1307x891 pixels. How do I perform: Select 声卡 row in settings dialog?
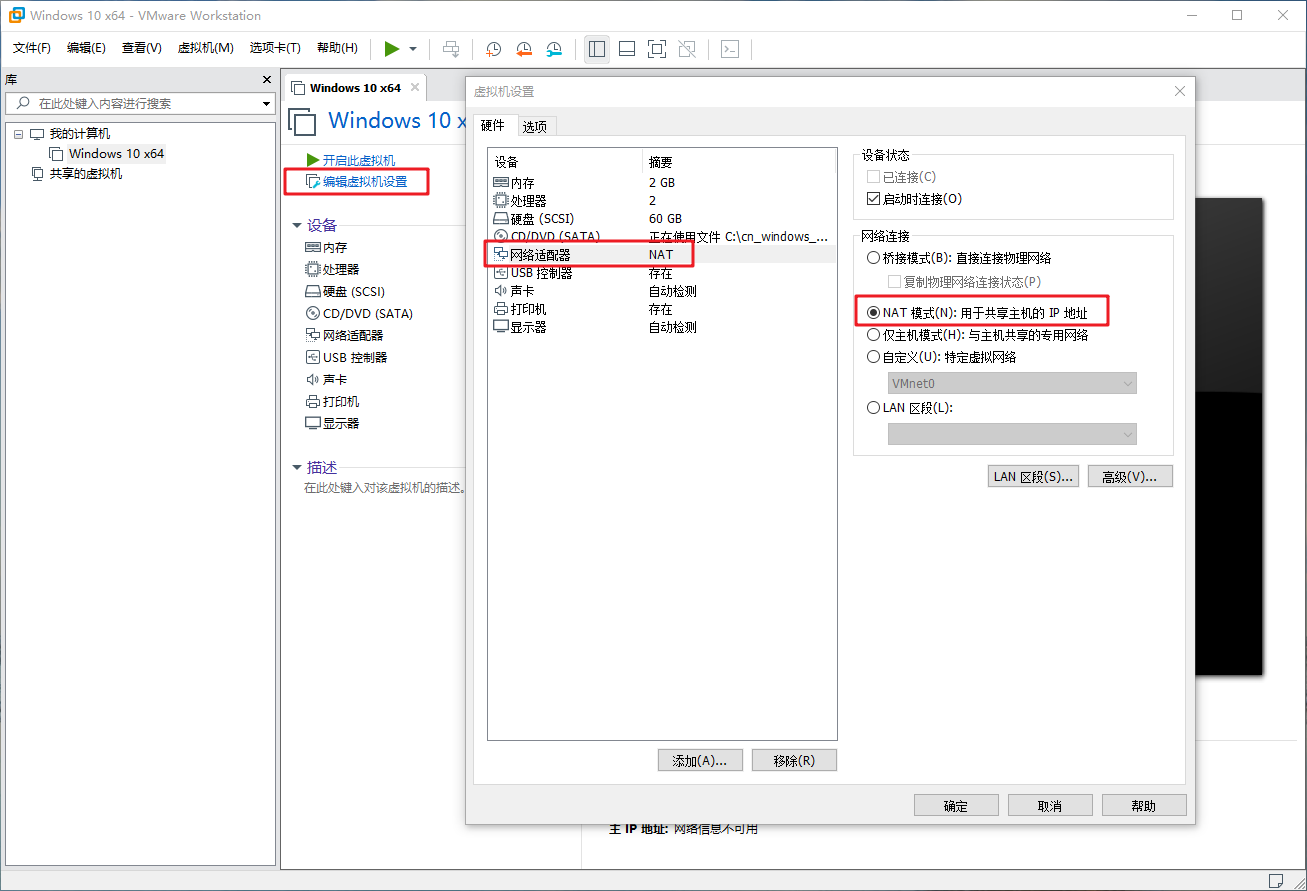[x=661, y=291]
